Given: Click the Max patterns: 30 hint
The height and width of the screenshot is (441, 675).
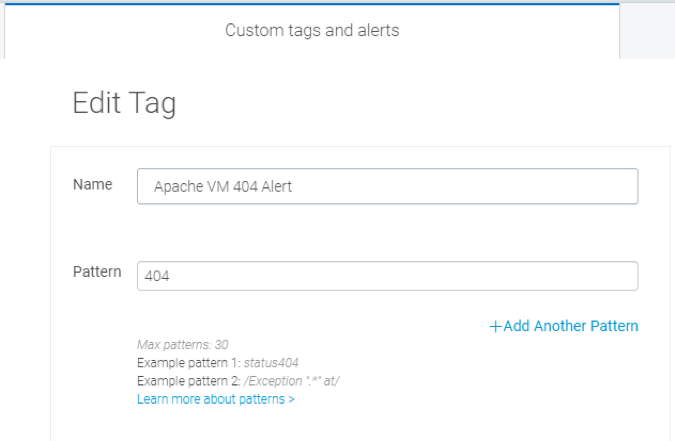Looking at the screenshot, I should click(182, 345).
